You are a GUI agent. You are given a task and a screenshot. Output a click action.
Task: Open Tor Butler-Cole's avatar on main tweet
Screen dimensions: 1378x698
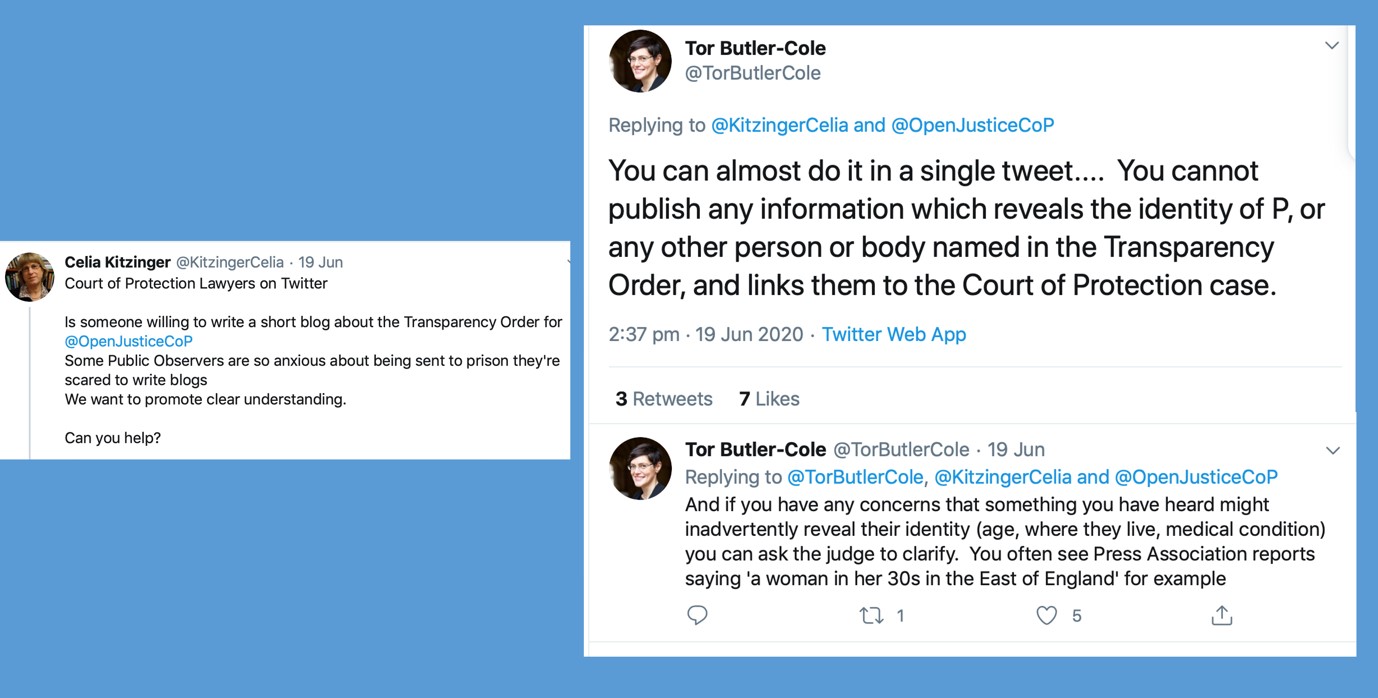click(x=640, y=61)
